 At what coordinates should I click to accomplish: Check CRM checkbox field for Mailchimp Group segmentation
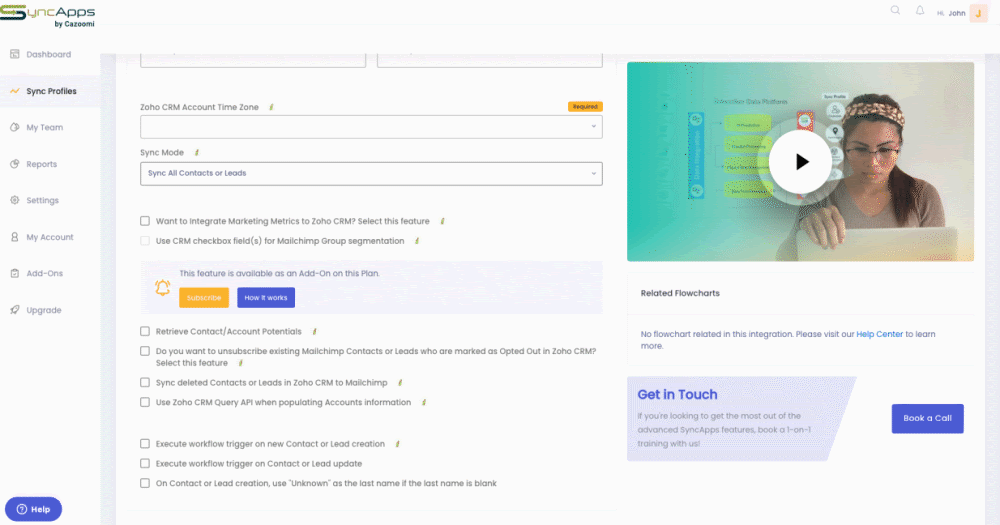[145, 240]
